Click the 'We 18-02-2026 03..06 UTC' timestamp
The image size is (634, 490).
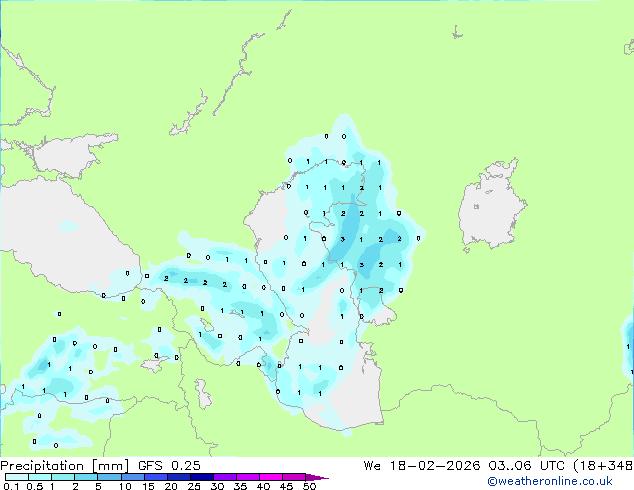point(466,466)
